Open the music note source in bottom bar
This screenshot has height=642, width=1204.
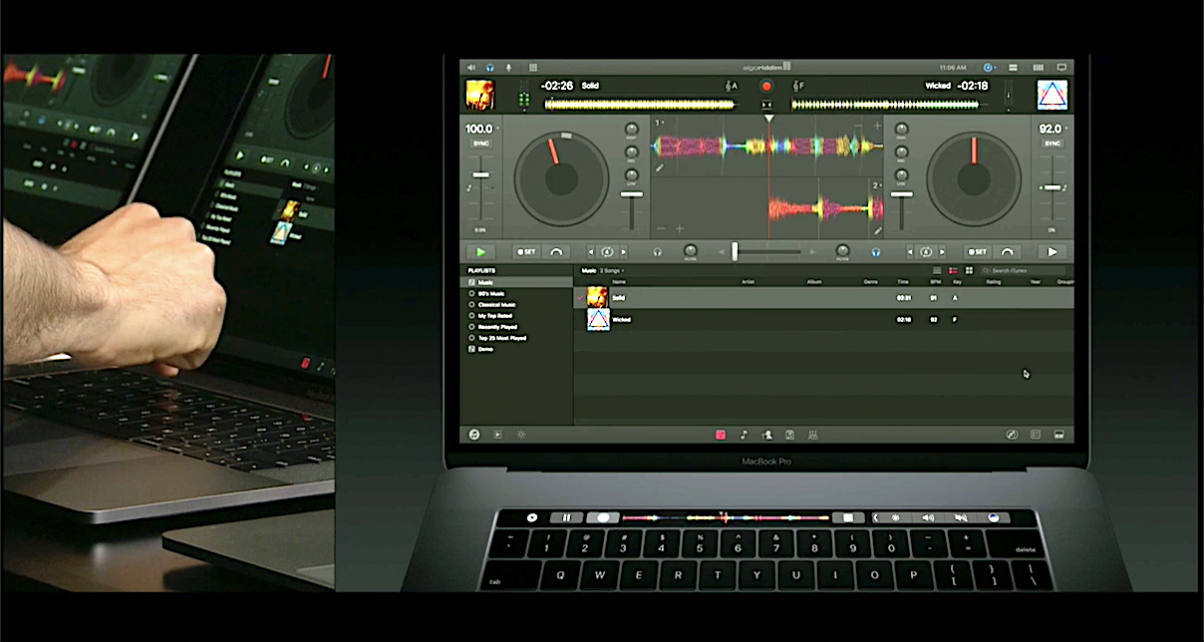(x=743, y=435)
